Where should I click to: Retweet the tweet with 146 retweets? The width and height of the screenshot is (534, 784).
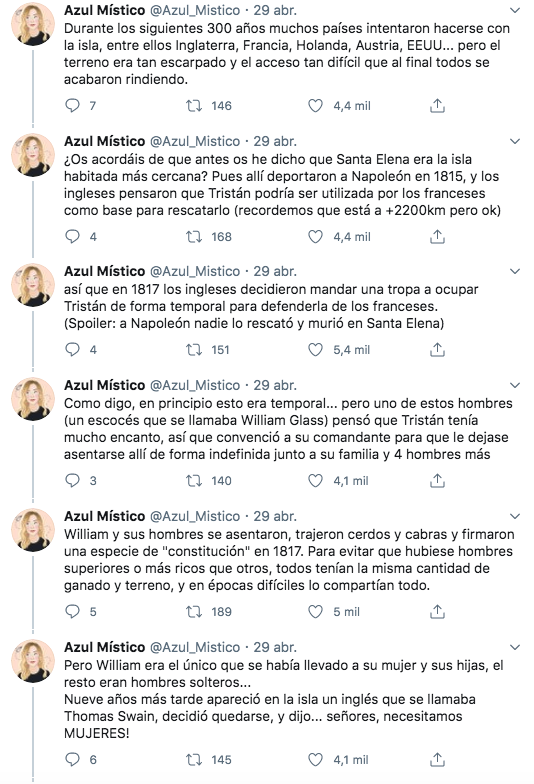pos(194,106)
